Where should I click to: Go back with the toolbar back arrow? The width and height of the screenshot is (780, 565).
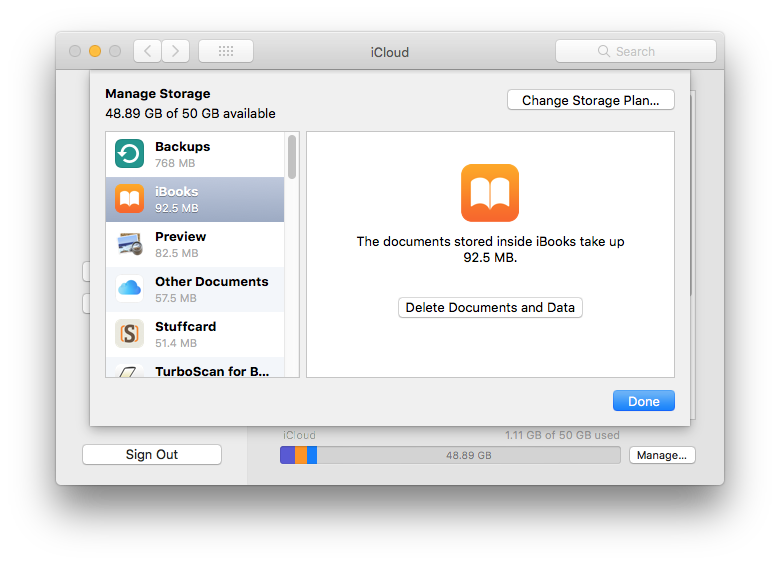point(148,51)
